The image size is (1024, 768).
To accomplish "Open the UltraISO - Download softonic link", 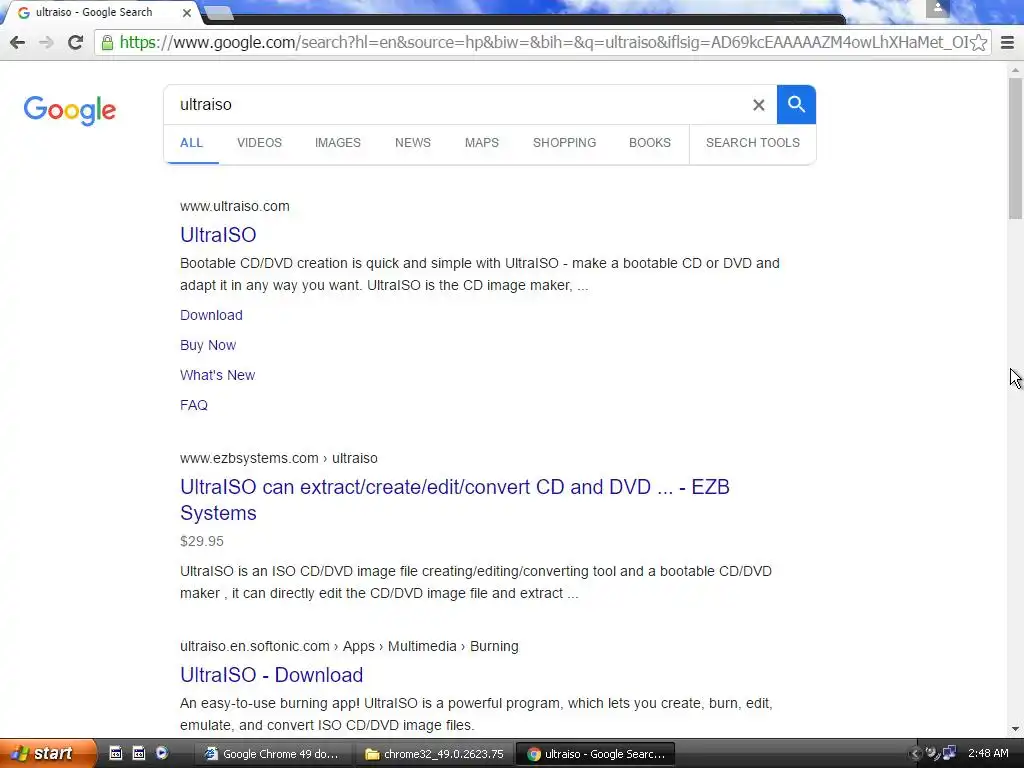I will 272,675.
